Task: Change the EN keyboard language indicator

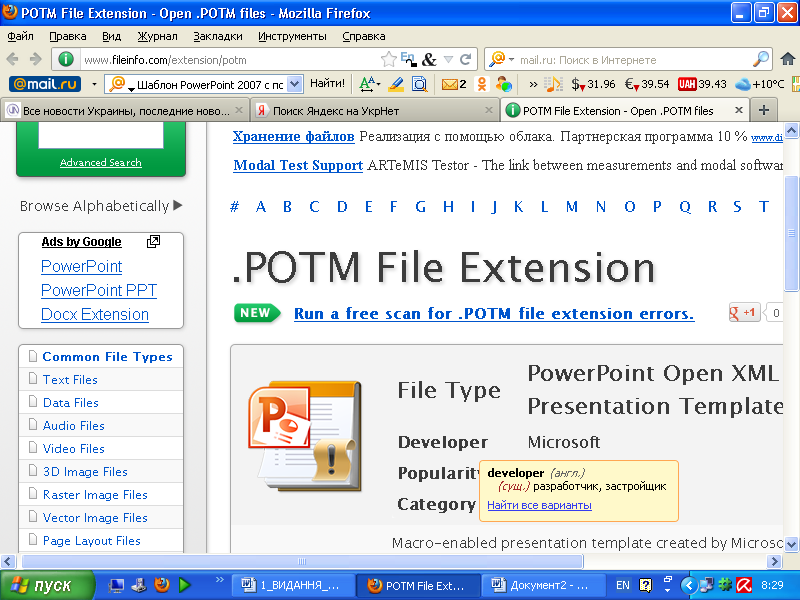Action: coord(622,585)
